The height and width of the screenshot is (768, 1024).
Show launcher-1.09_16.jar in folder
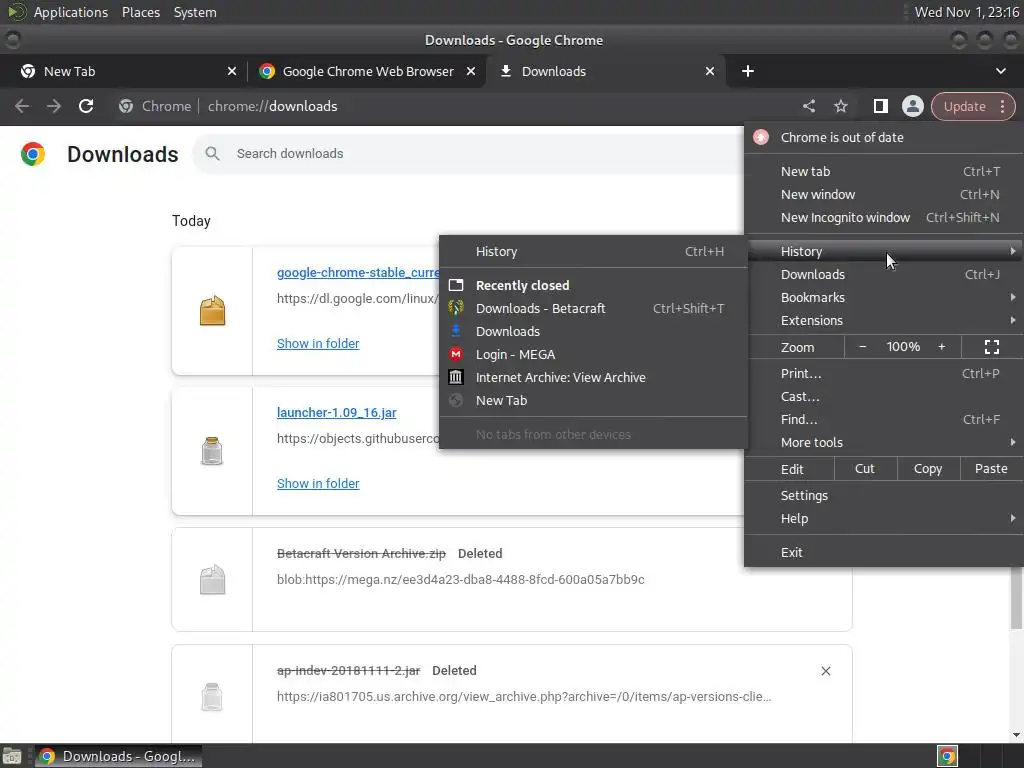pos(318,483)
